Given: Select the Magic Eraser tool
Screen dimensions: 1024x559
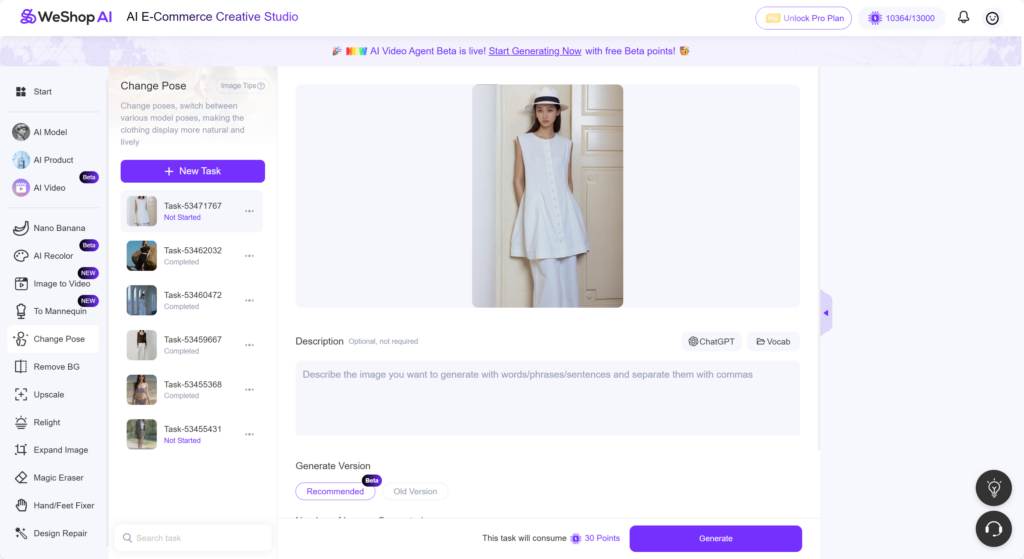Looking at the screenshot, I should click(58, 478).
